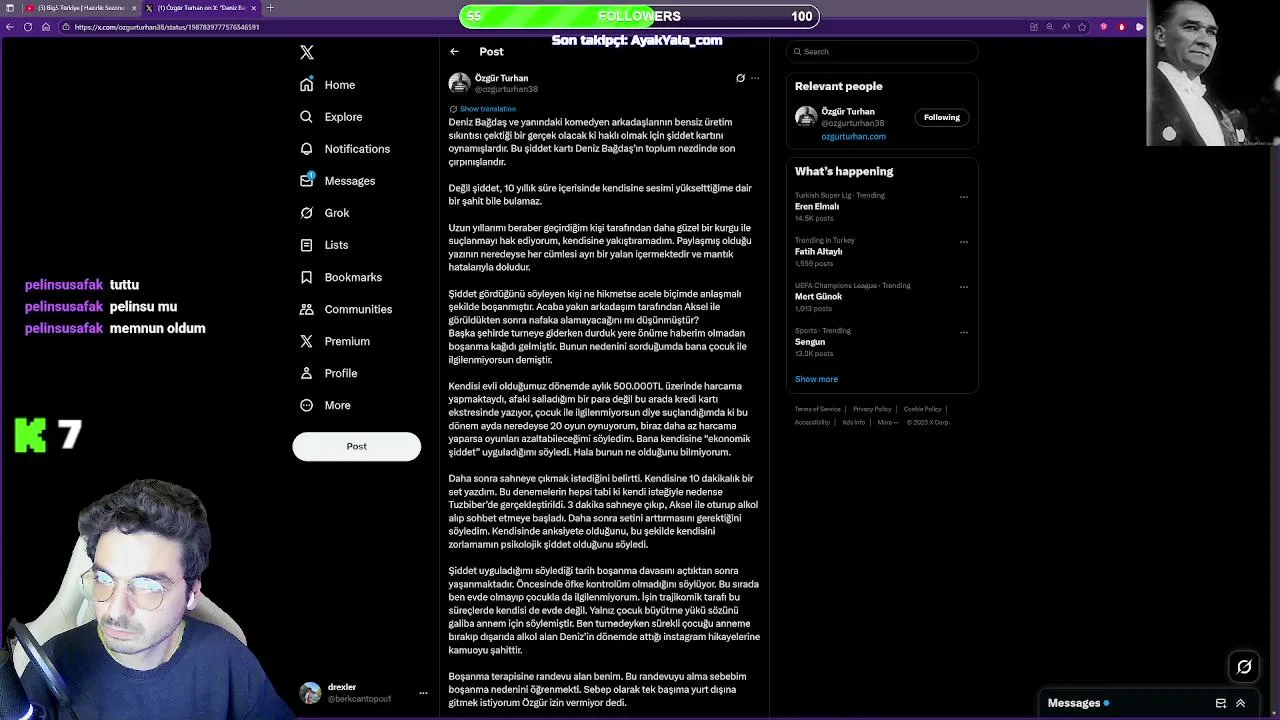This screenshot has height=720, width=1280.
Task: Open new message compose icon
Action: [1221, 703]
